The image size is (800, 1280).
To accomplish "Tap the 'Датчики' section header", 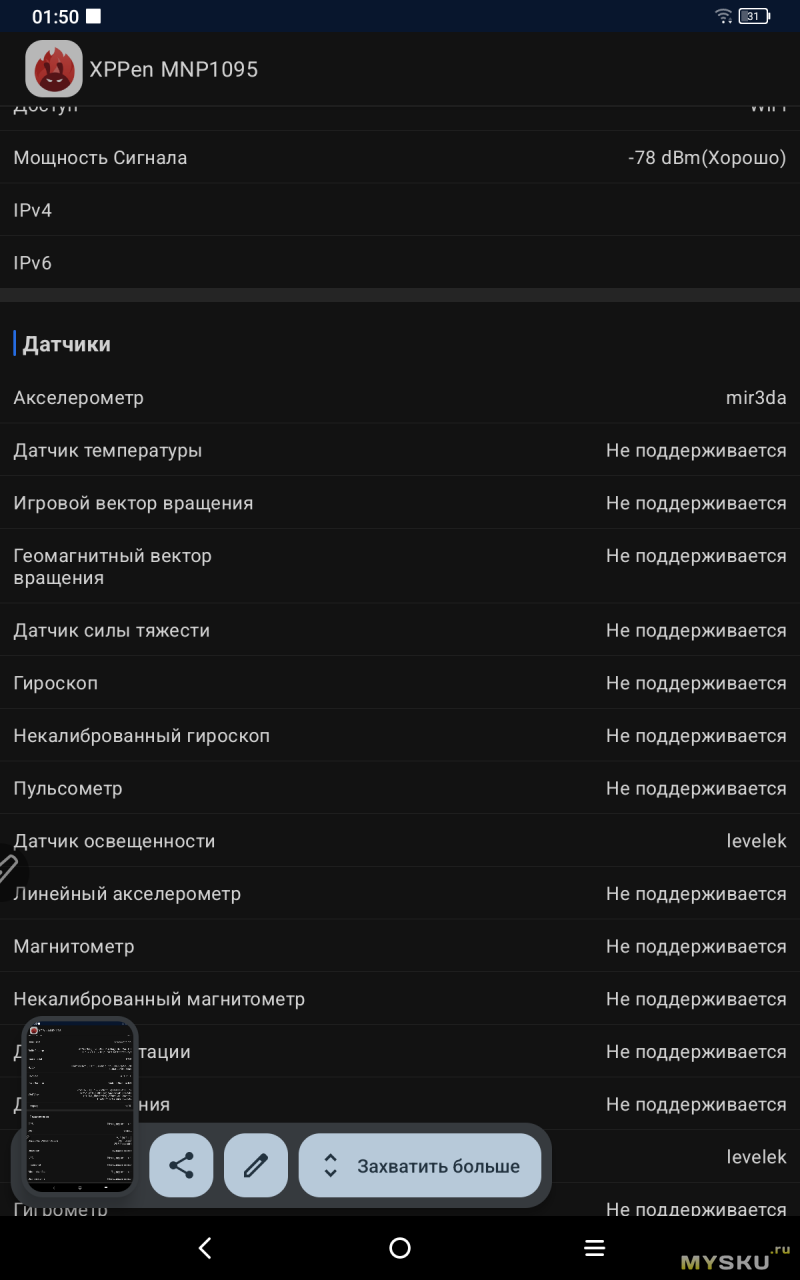I will tap(66, 344).
